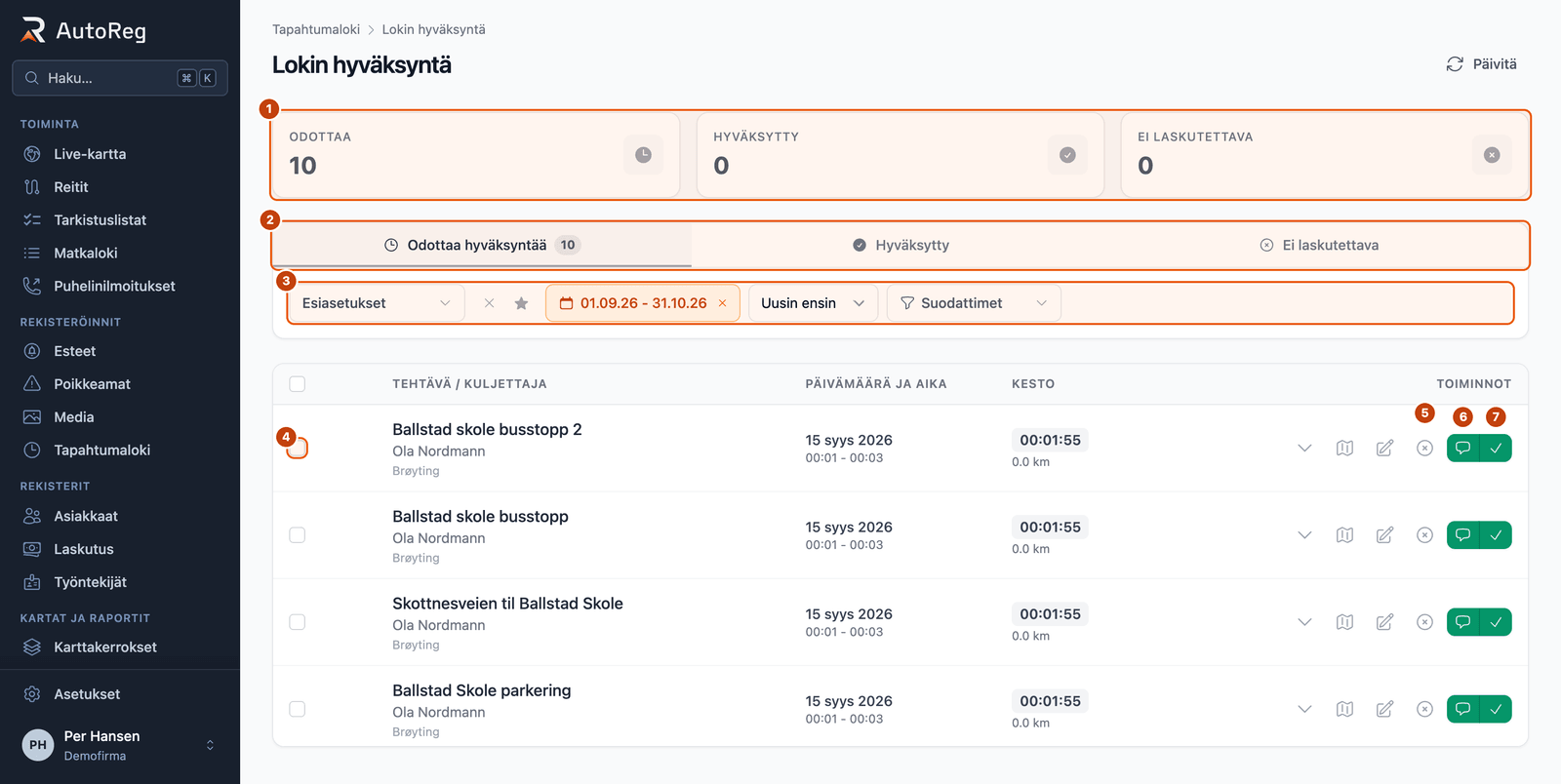Approve the Ballstad Skole parkering entry

(x=1496, y=709)
